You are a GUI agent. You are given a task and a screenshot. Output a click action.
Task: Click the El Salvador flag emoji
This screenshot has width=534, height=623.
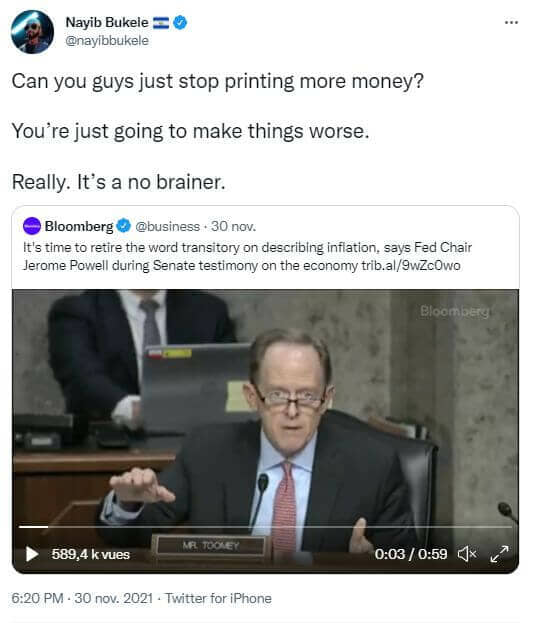tap(161, 23)
